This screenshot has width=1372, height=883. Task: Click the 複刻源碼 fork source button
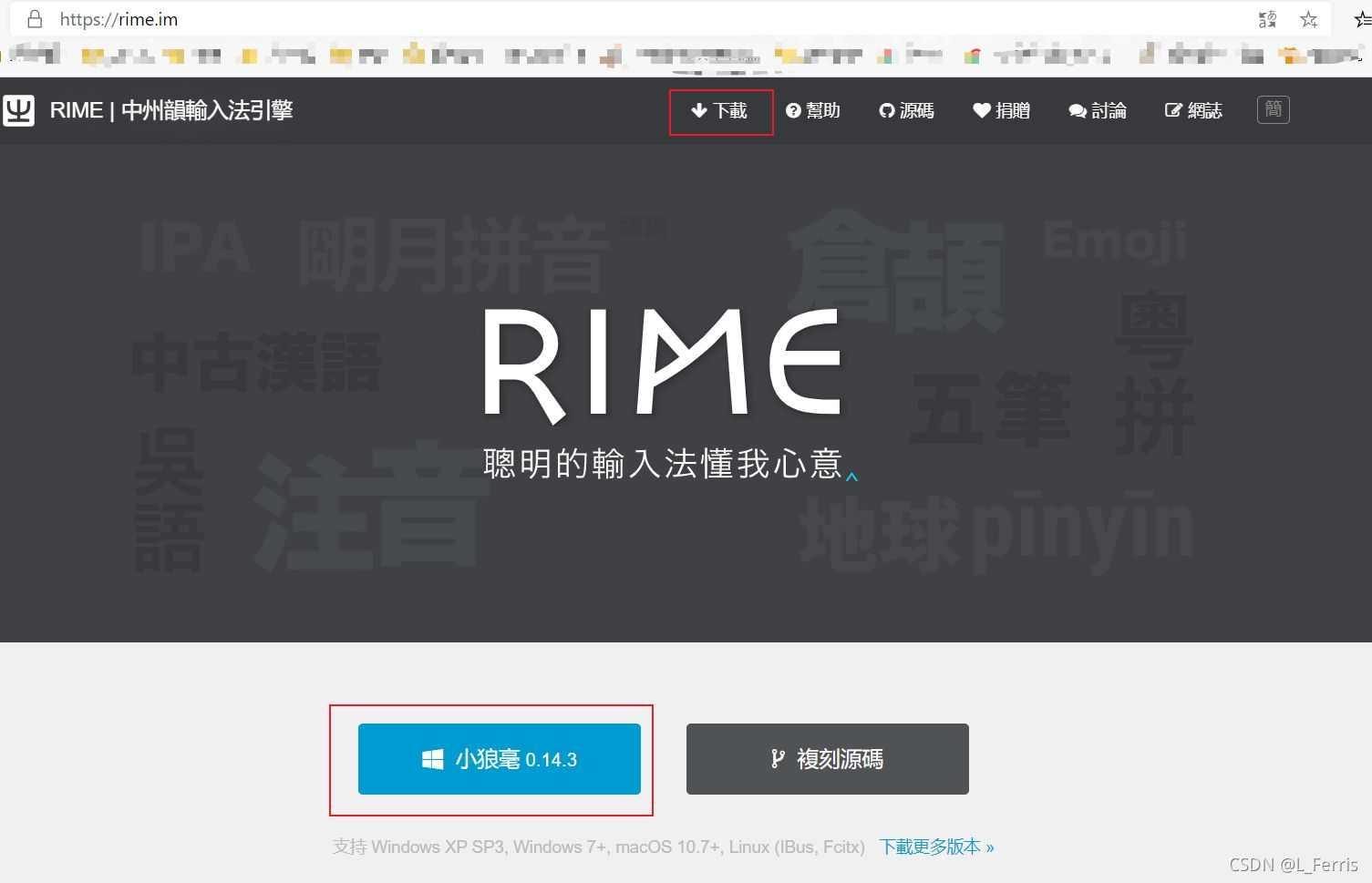click(828, 759)
